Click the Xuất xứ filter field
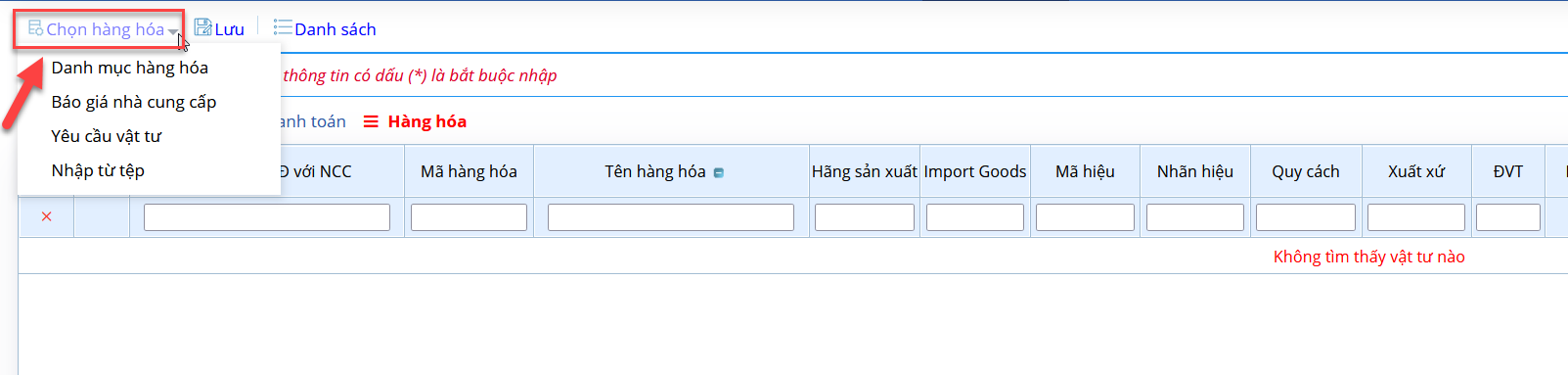The width and height of the screenshot is (1568, 375). click(x=1416, y=217)
